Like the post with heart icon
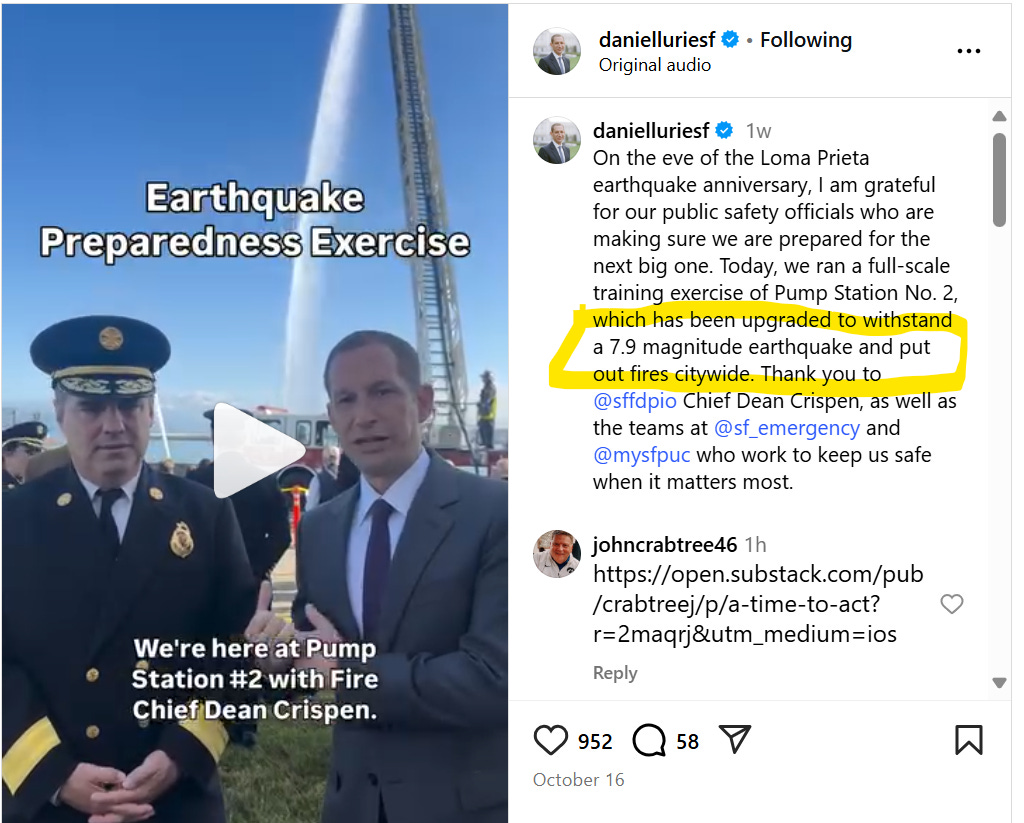This screenshot has height=823, width=1024. pyautogui.click(x=551, y=740)
